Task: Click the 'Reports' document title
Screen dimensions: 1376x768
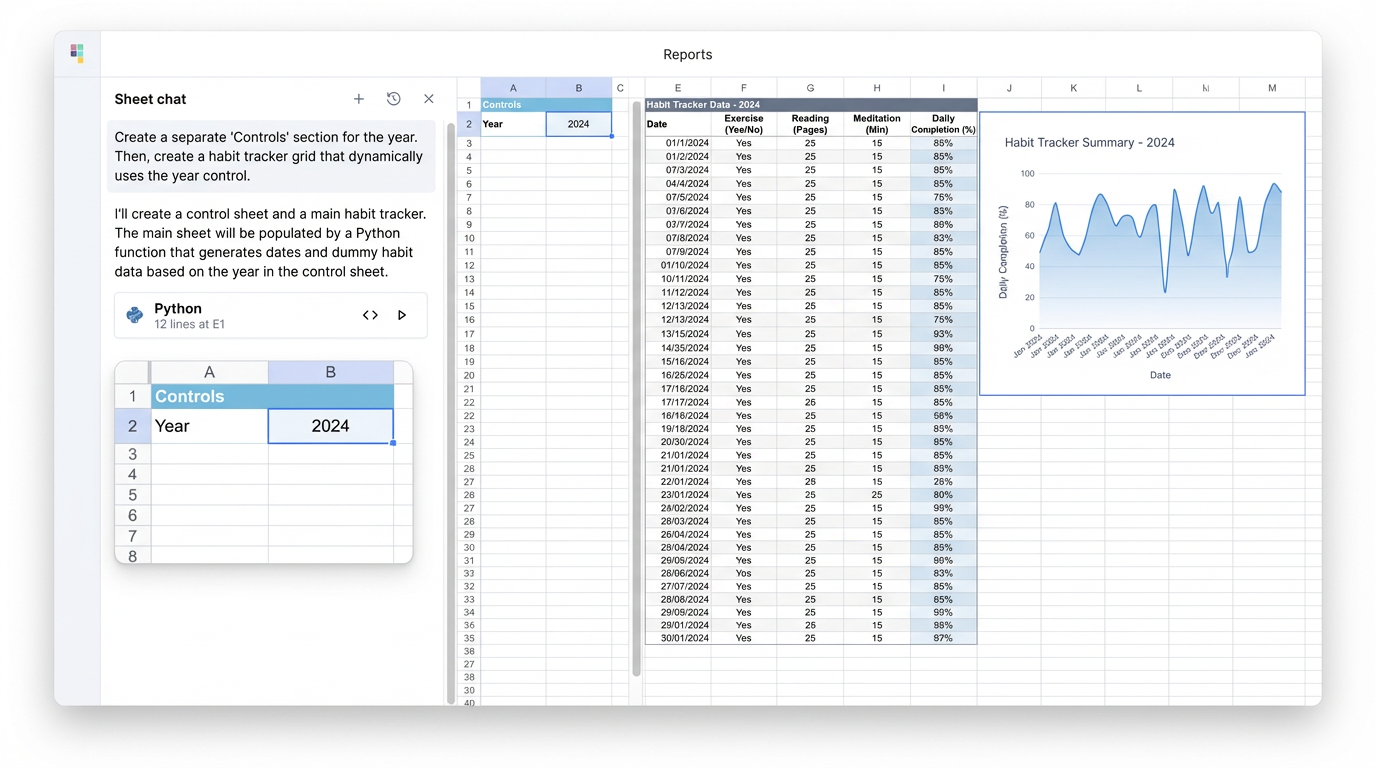Action: pos(688,55)
